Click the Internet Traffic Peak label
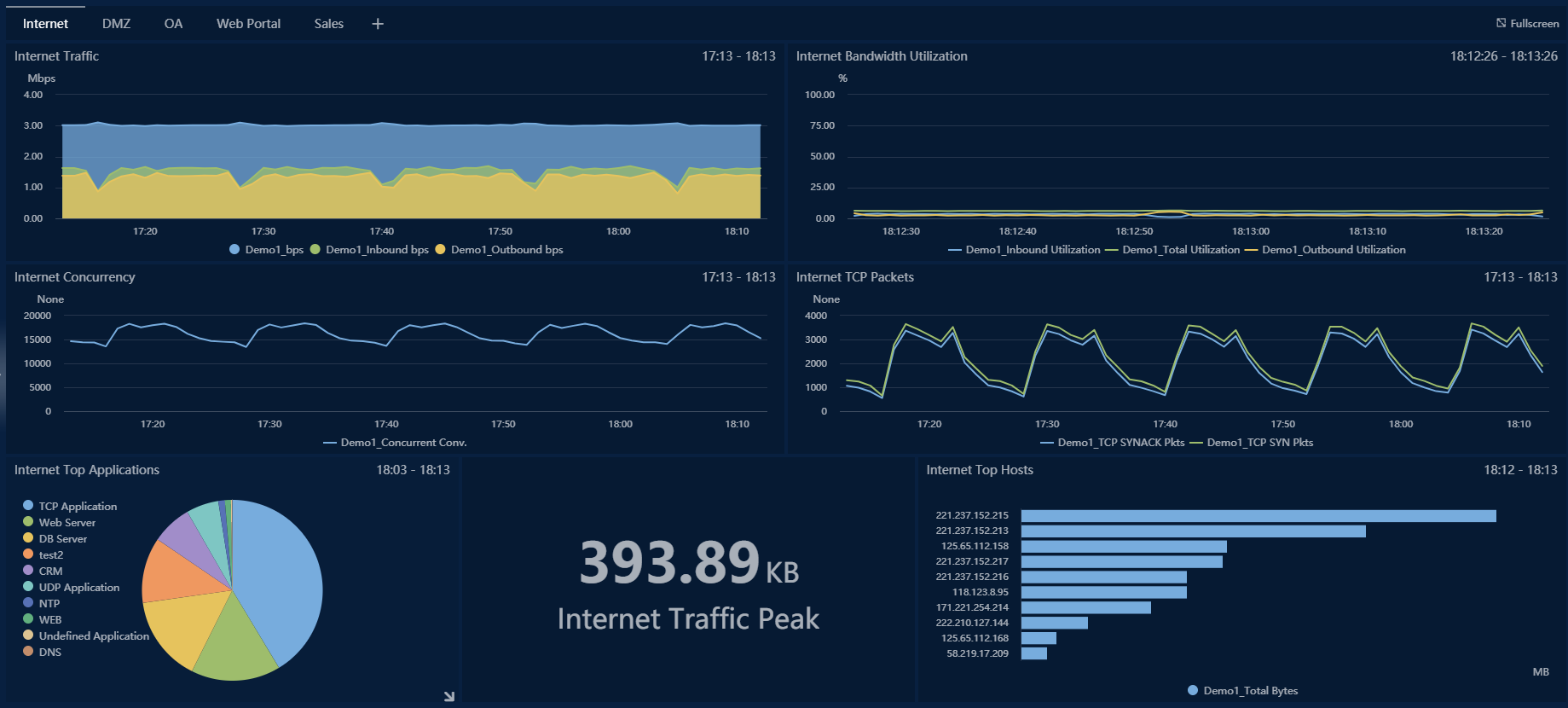The height and width of the screenshot is (708, 1568). point(688,618)
